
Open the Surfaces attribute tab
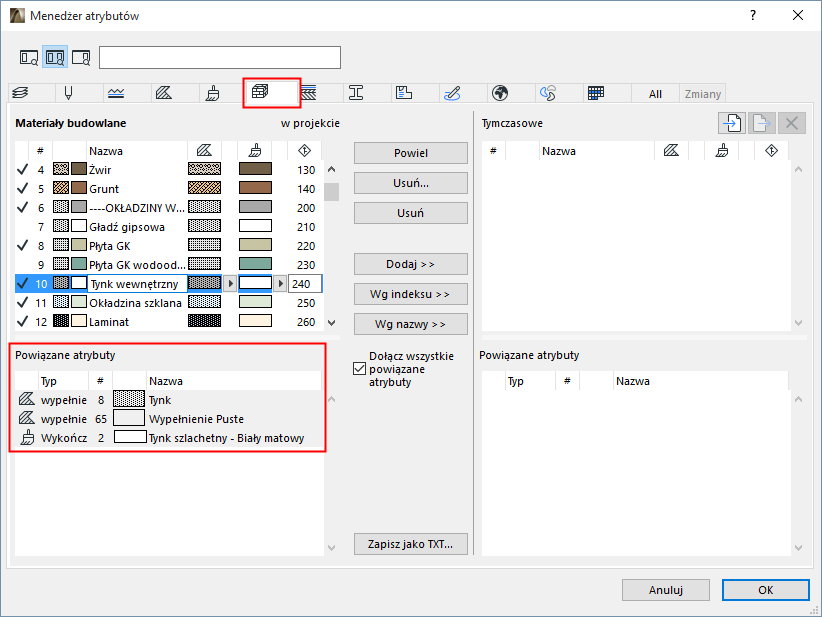point(212,93)
